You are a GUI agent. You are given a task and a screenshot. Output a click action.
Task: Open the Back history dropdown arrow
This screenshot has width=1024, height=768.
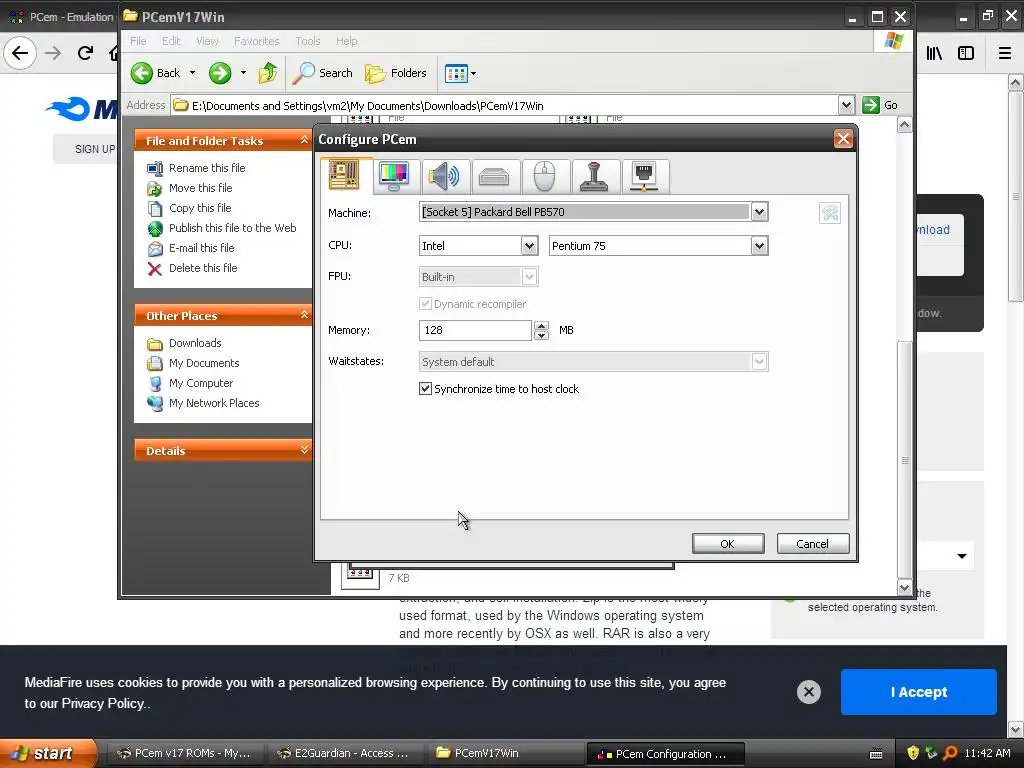(x=192, y=73)
